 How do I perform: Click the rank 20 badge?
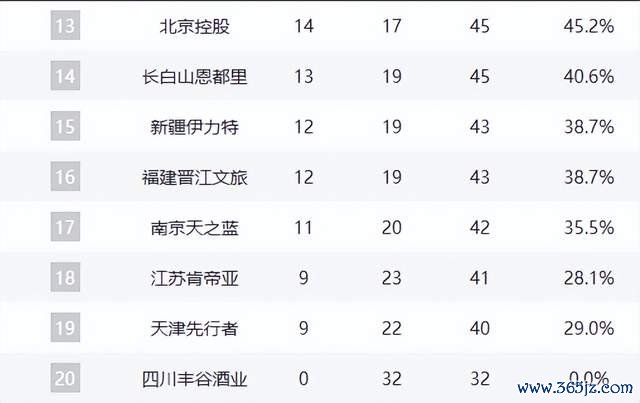tap(65, 378)
